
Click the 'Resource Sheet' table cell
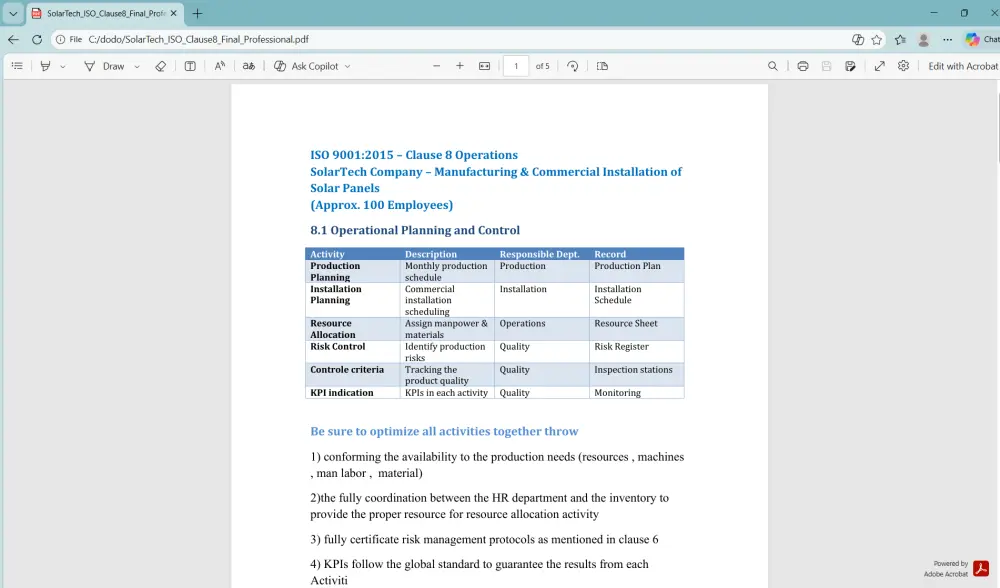pyautogui.click(x=636, y=328)
